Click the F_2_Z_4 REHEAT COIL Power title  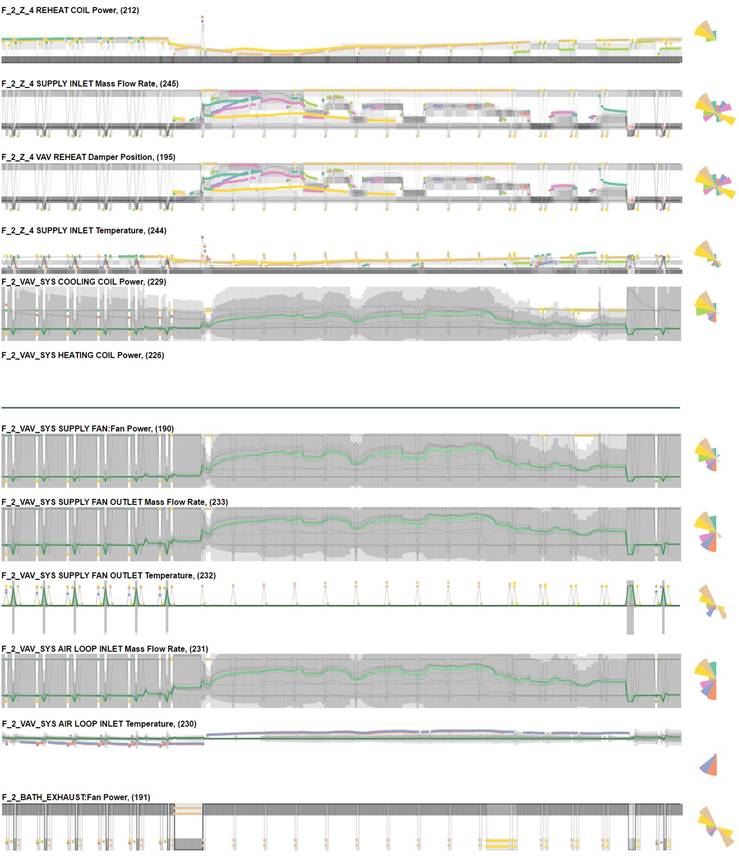(85, 9)
